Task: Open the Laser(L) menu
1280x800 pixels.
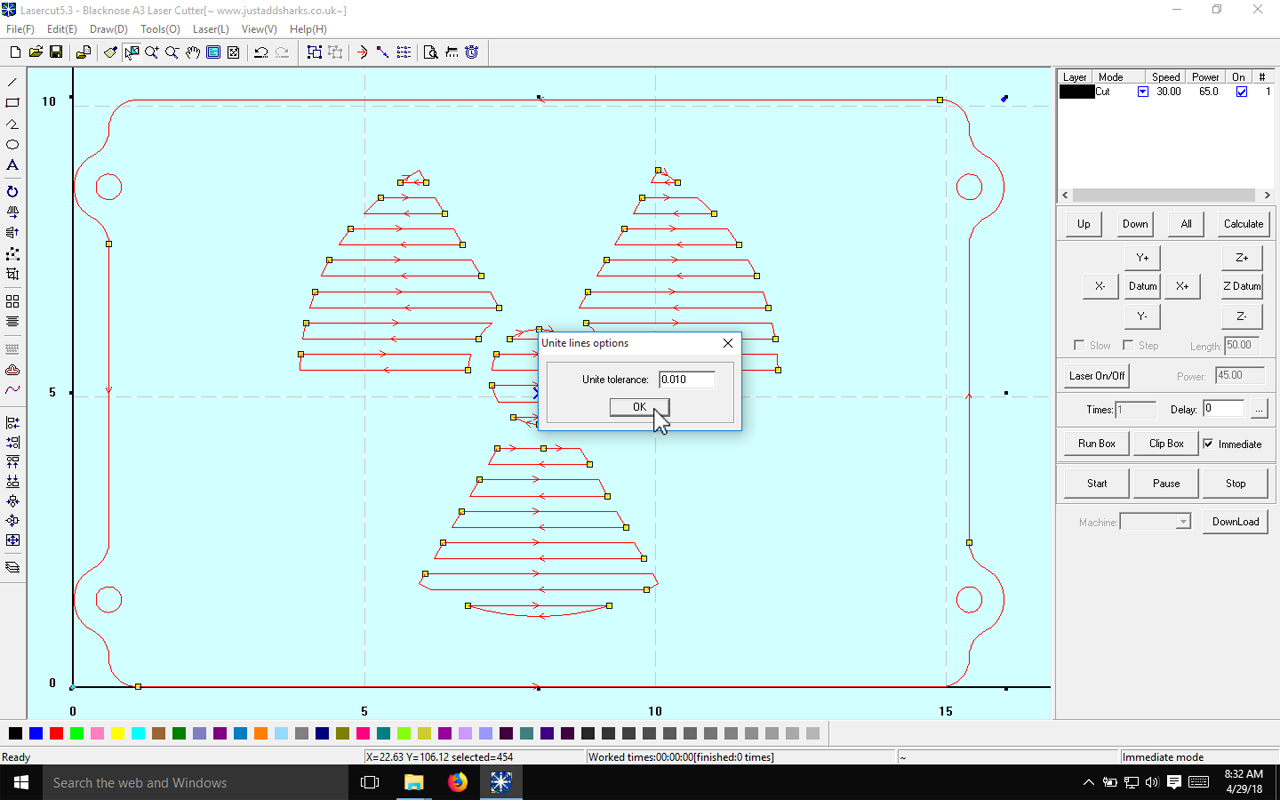Action: coord(210,29)
